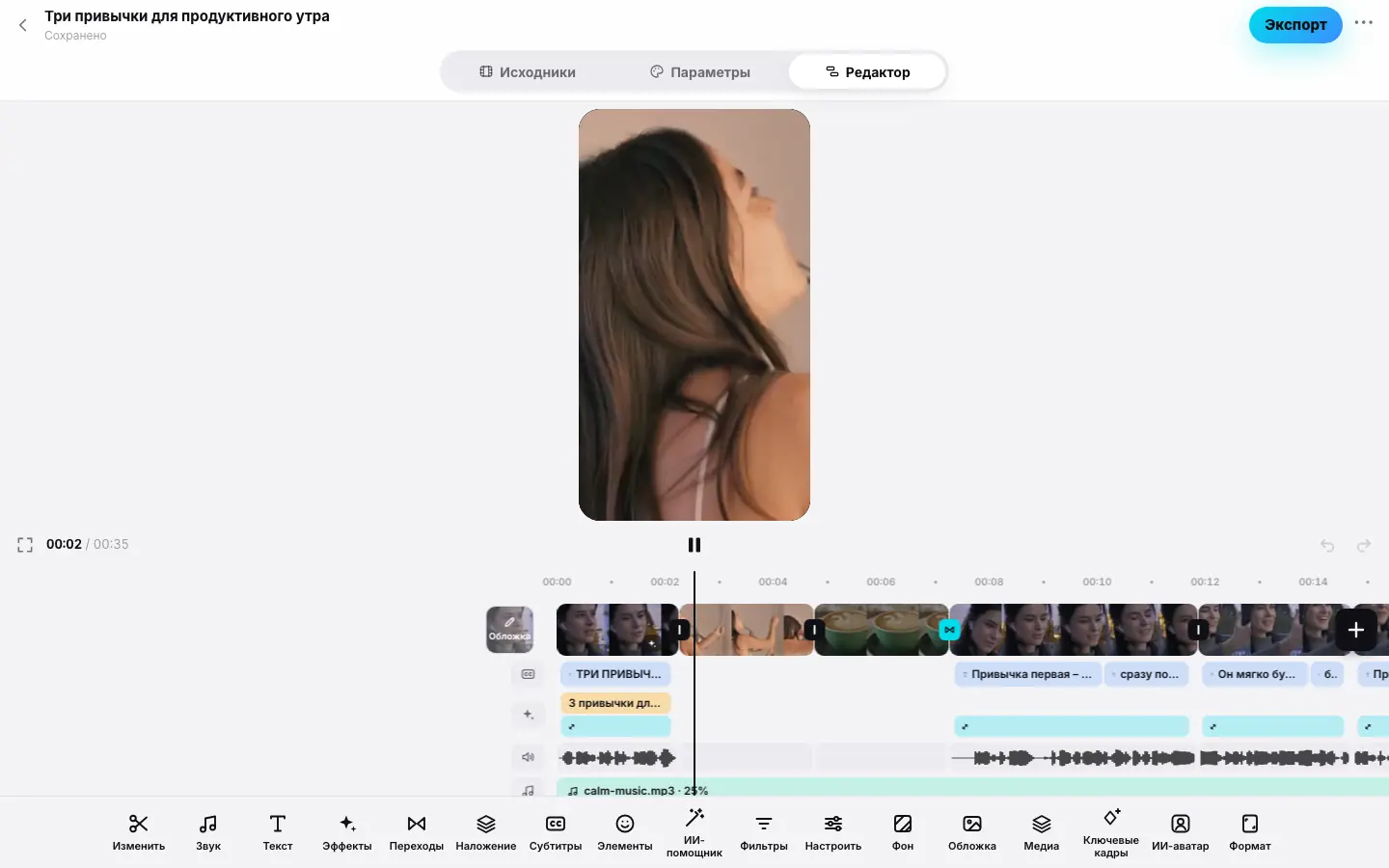Switch to the Исходники tab
The image size is (1389, 868).
(528, 72)
